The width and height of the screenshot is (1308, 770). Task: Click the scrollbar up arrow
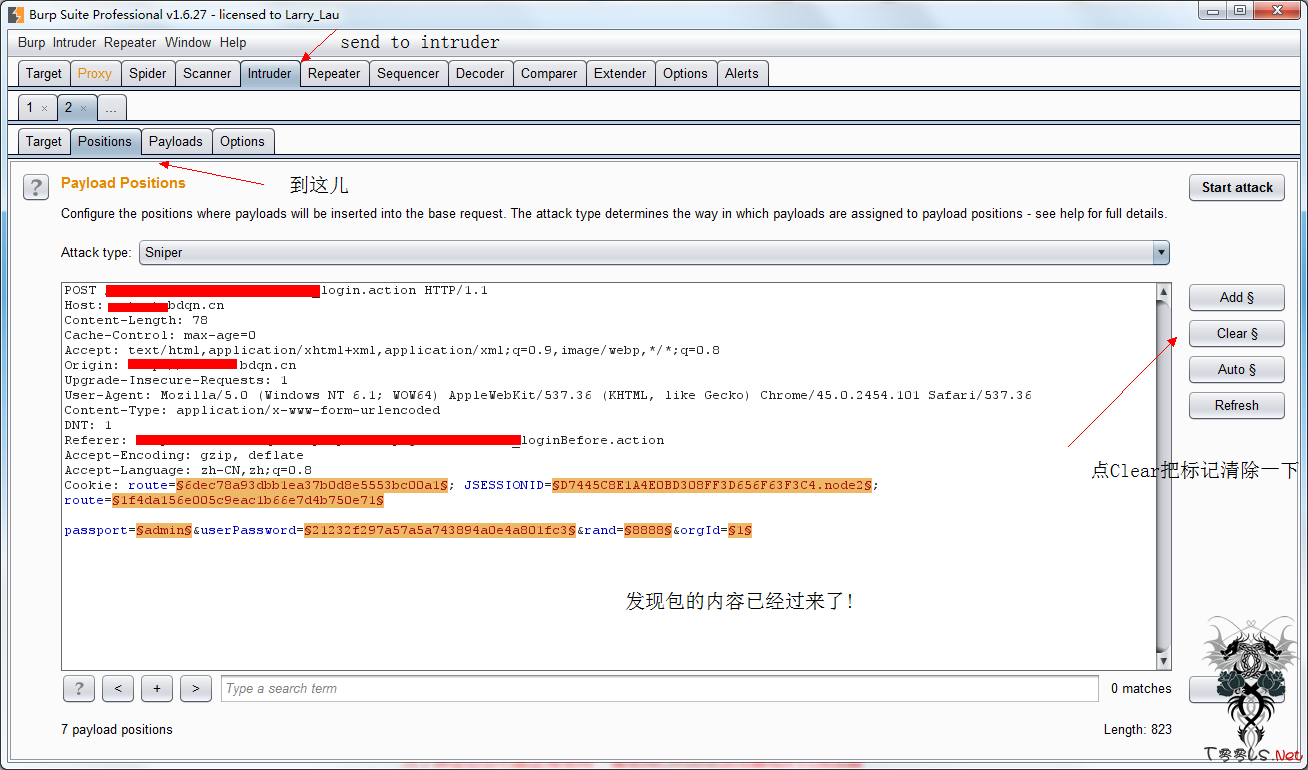[1163, 292]
